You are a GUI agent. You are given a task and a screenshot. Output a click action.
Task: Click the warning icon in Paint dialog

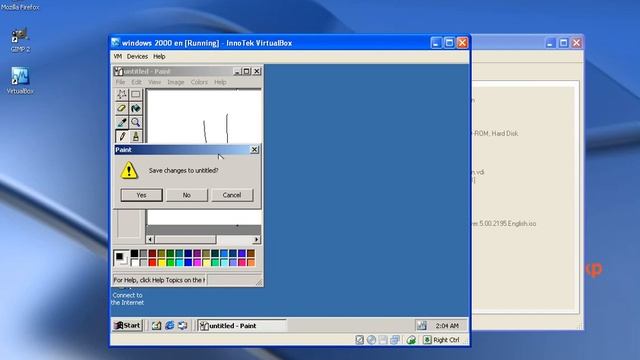click(x=129, y=170)
